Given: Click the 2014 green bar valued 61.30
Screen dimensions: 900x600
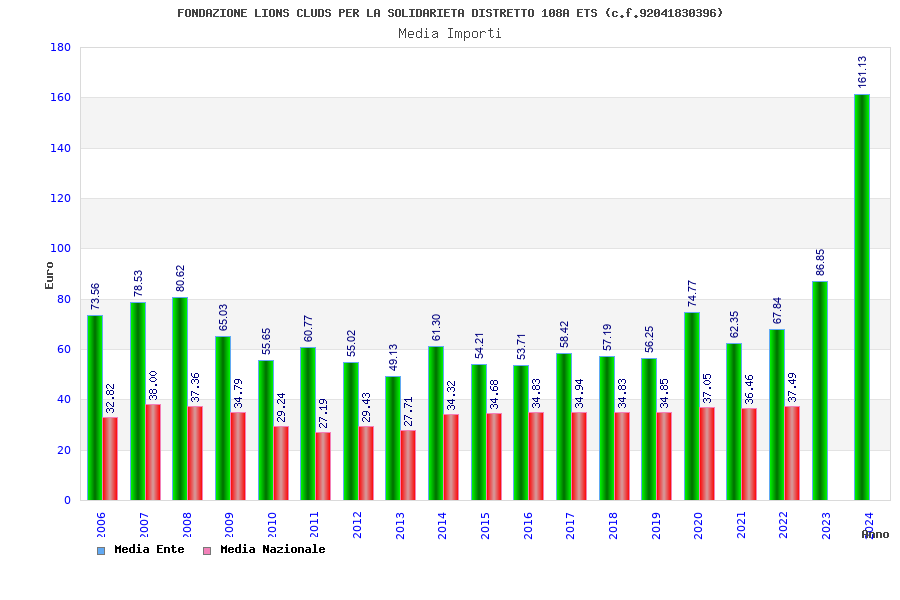Looking at the screenshot, I should pyautogui.click(x=436, y=423).
